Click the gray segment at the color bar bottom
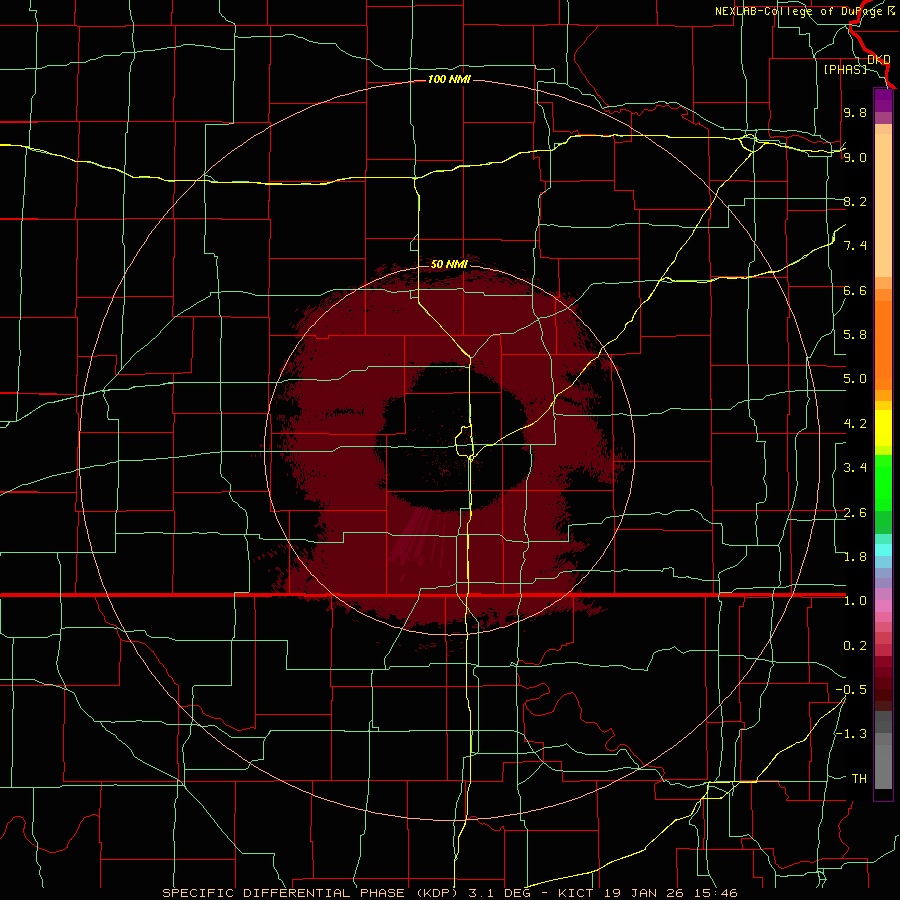The height and width of the screenshot is (900, 900). coord(883,761)
